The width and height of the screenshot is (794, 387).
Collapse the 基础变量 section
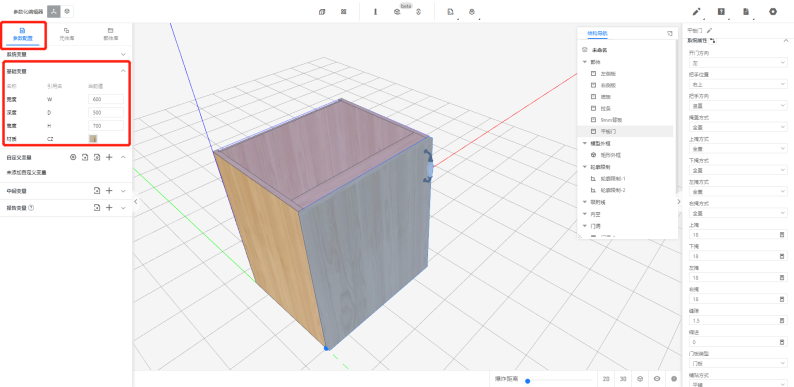(123, 71)
